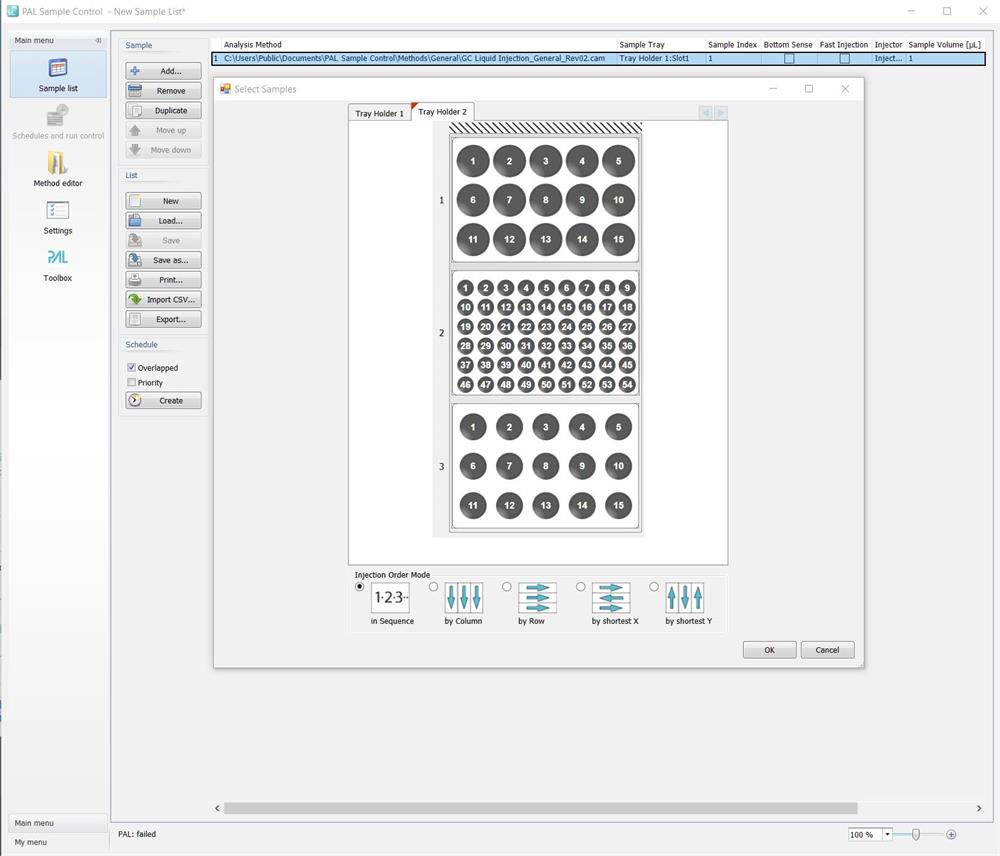Image resolution: width=1000 pixels, height=856 pixels.
Task: Open the zoom percentage dropdown
Action: 887,835
